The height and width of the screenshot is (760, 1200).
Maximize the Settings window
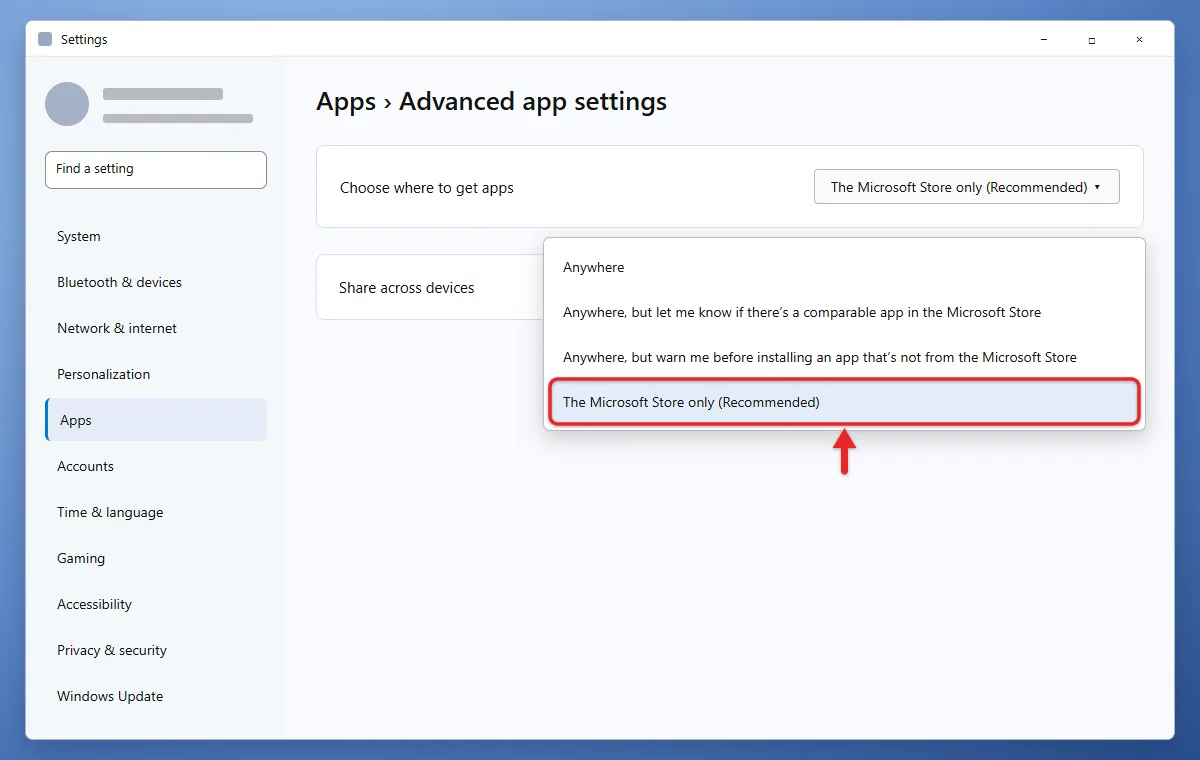point(1092,40)
